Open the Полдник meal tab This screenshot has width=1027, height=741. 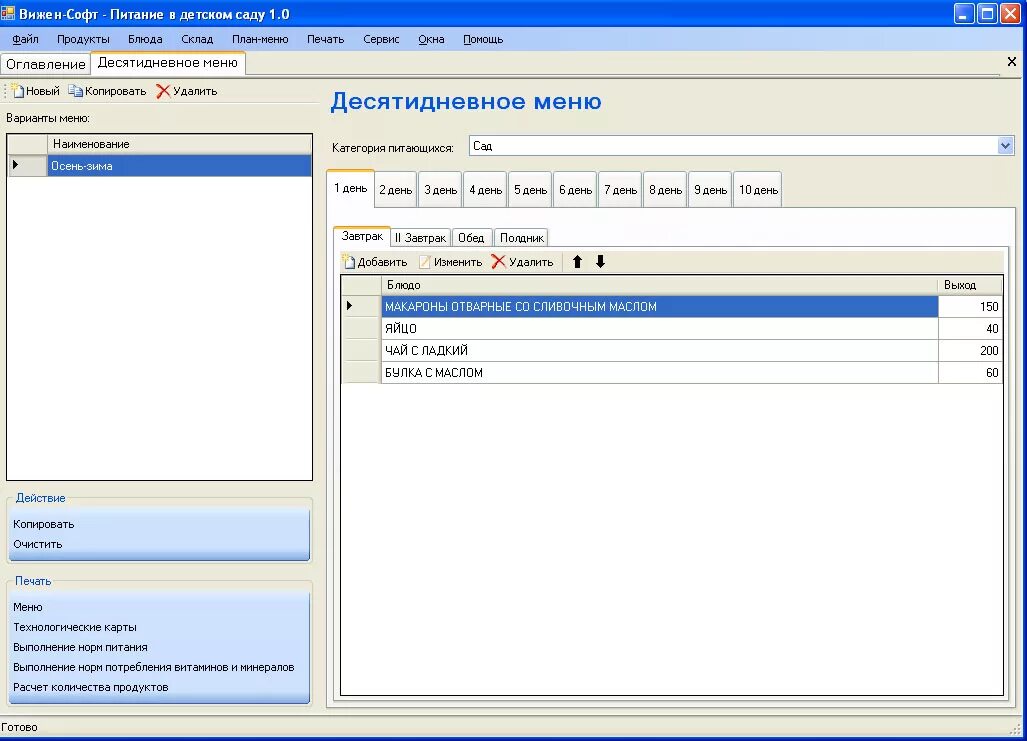point(521,238)
